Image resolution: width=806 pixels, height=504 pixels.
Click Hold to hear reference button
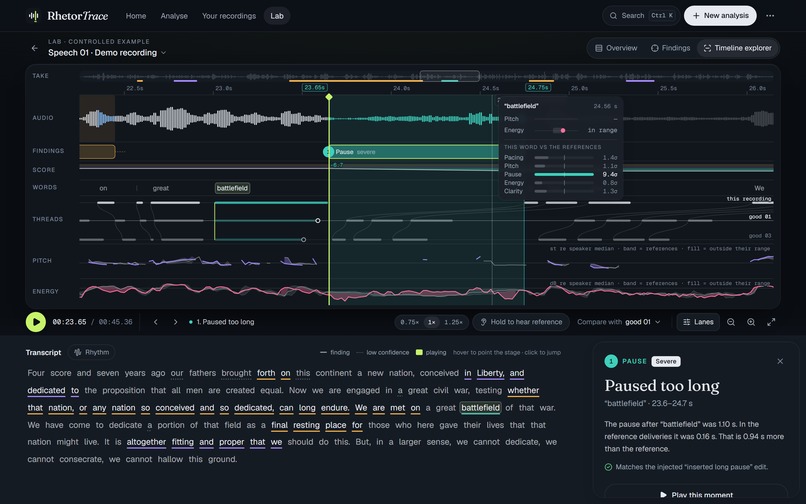coord(521,322)
